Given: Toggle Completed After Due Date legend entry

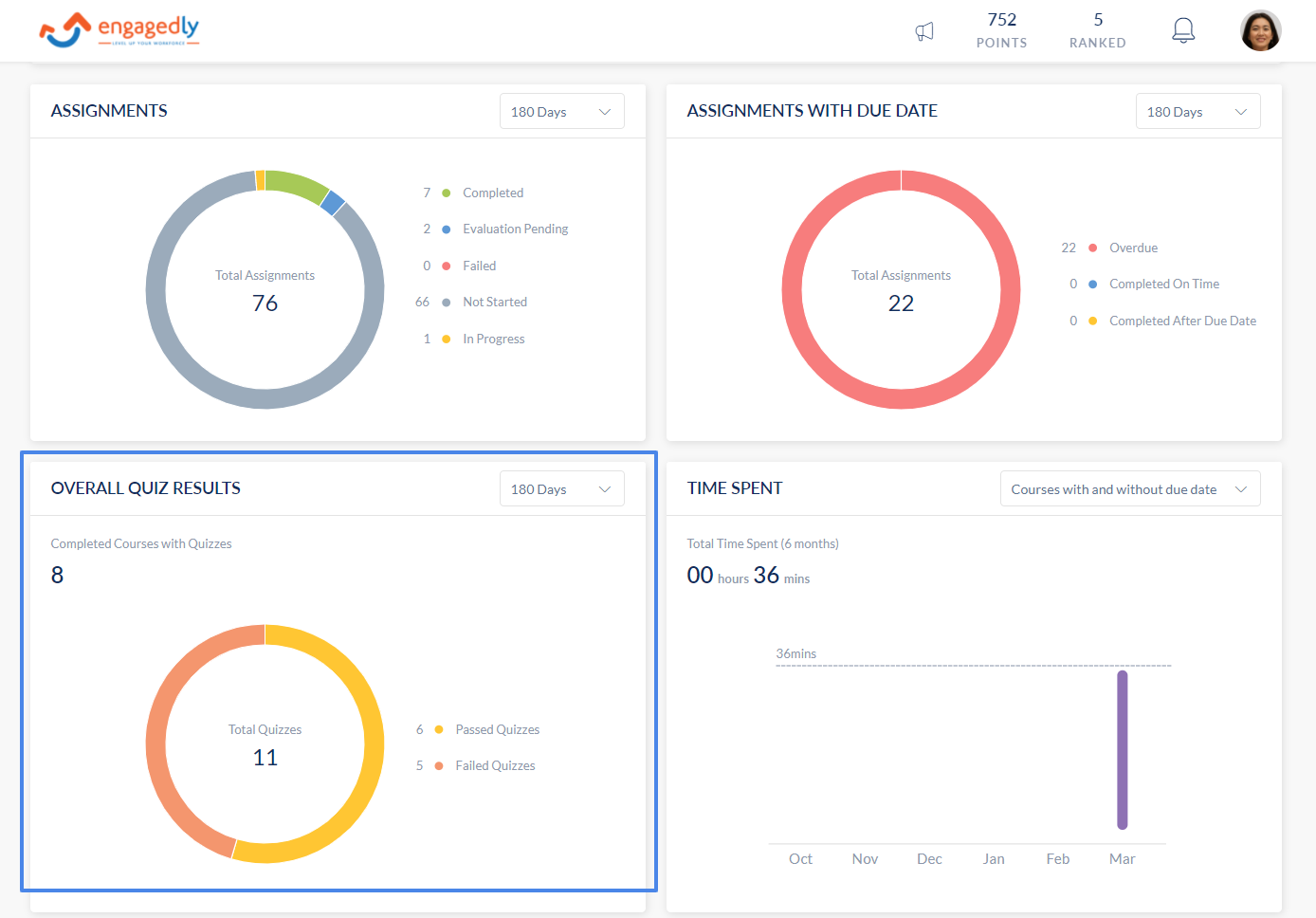Looking at the screenshot, I should tap(1172, 321).
